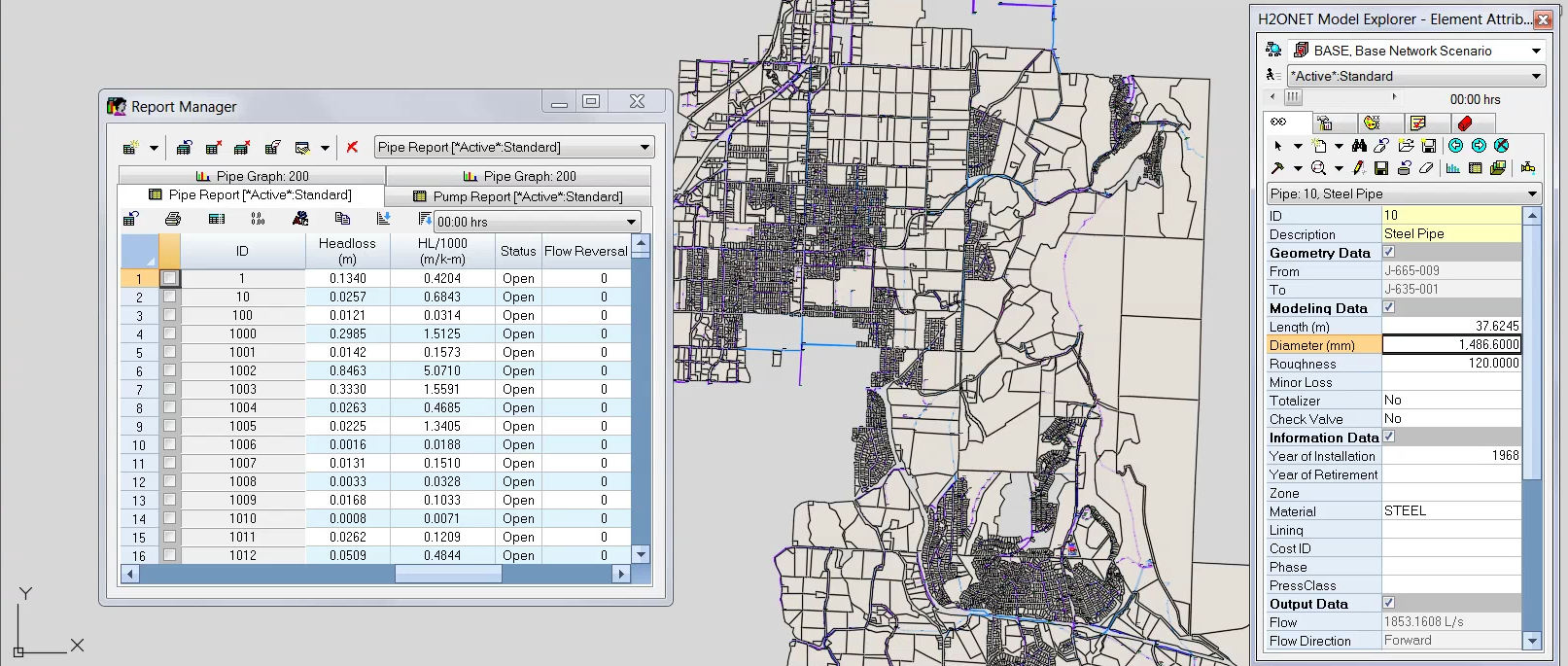Click the down arrow of the attribute list scrollbar

(1533, 641)
